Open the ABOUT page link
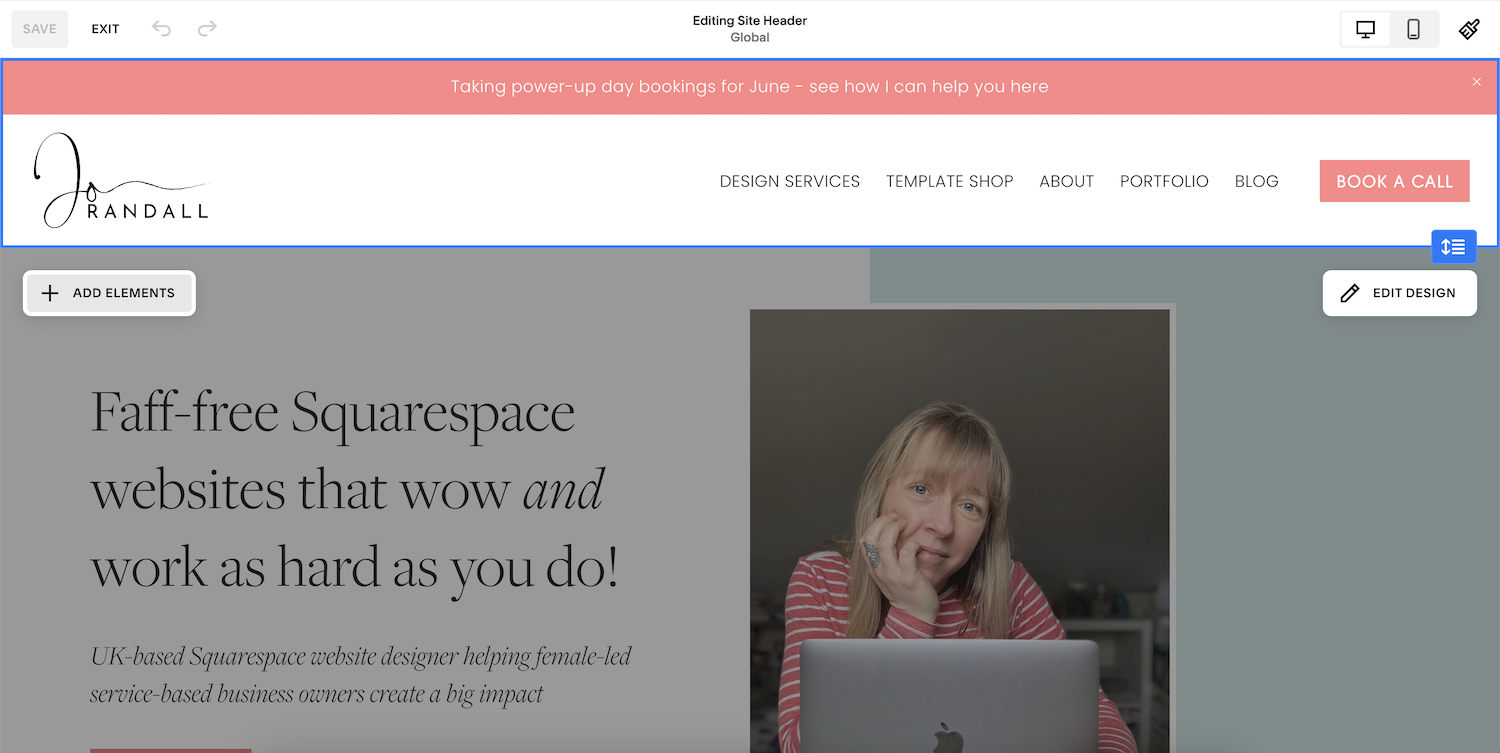 pyautogui.click(x=1066, y=181)
